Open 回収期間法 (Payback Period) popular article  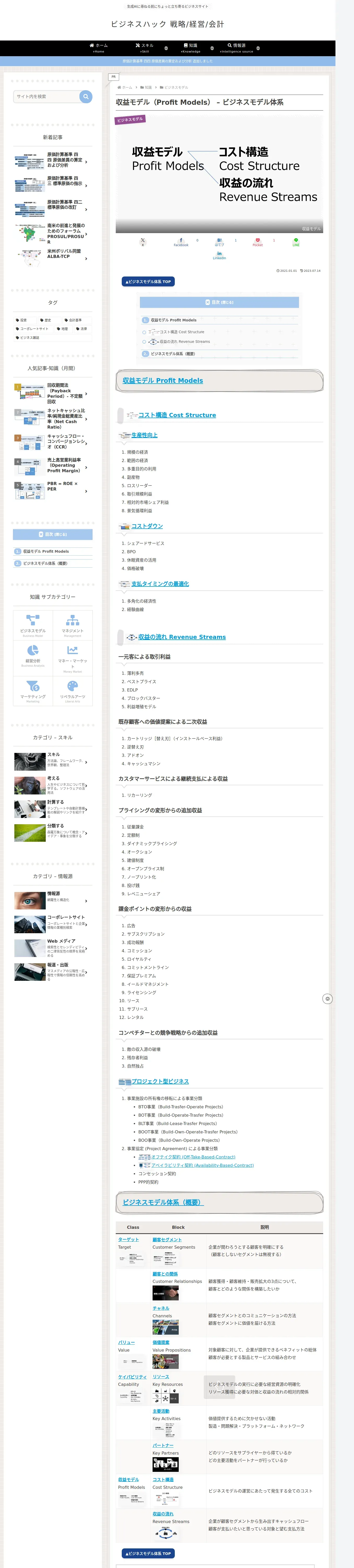[x=53, y=393]
